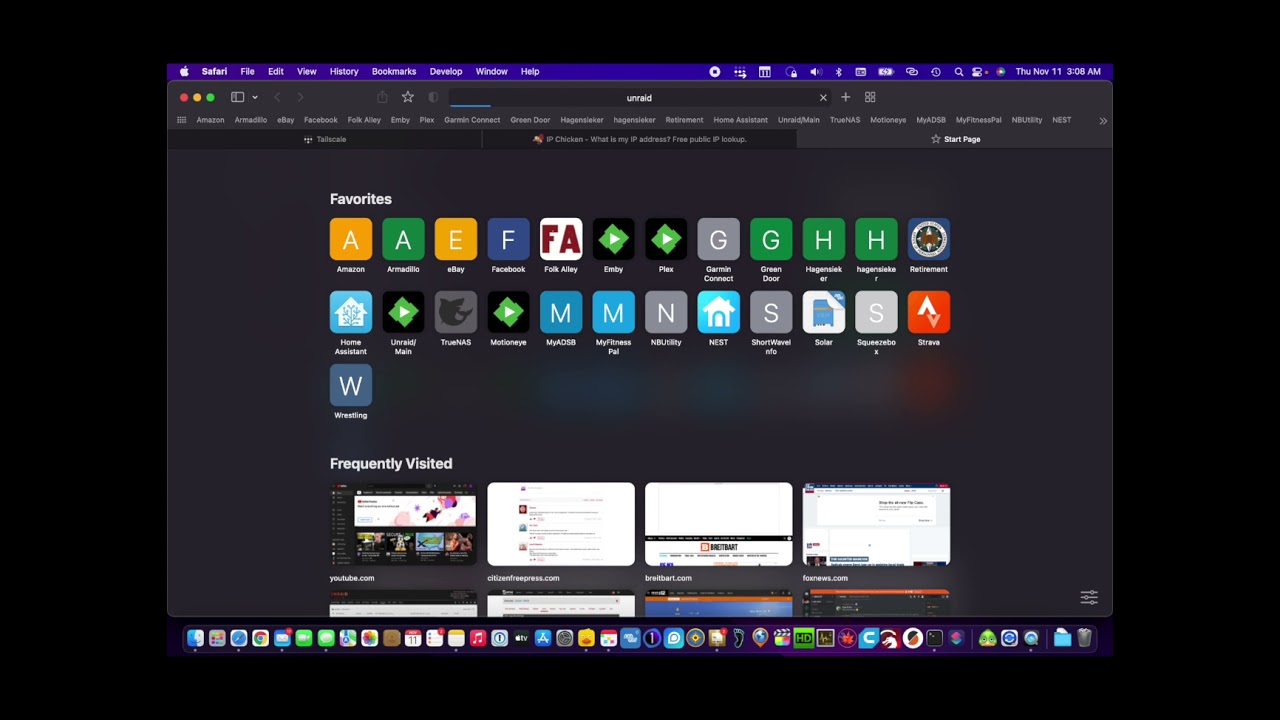Screen dimensions: 1280x720
Task: Open the breitbart.com thumbnail
Action: tap(718, 524)
